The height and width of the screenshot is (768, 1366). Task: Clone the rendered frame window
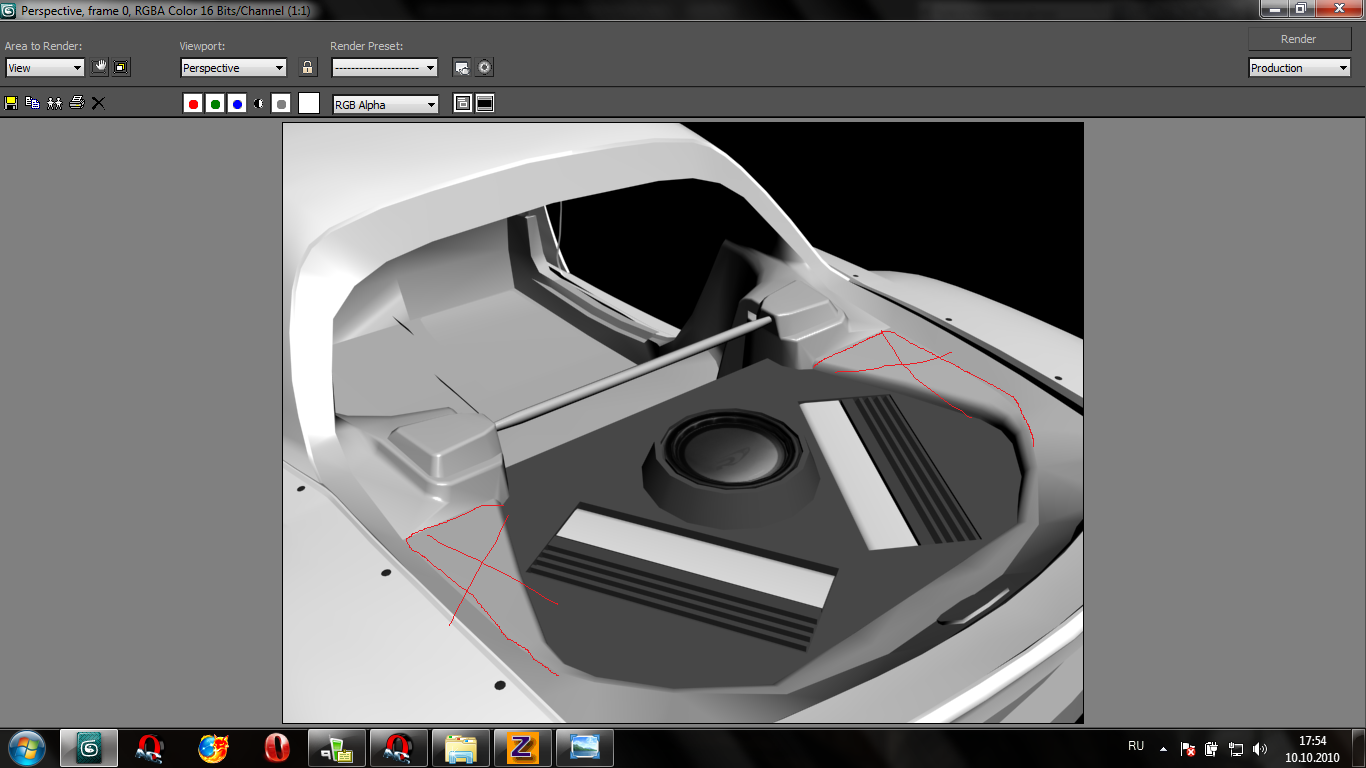pos(54,103)
